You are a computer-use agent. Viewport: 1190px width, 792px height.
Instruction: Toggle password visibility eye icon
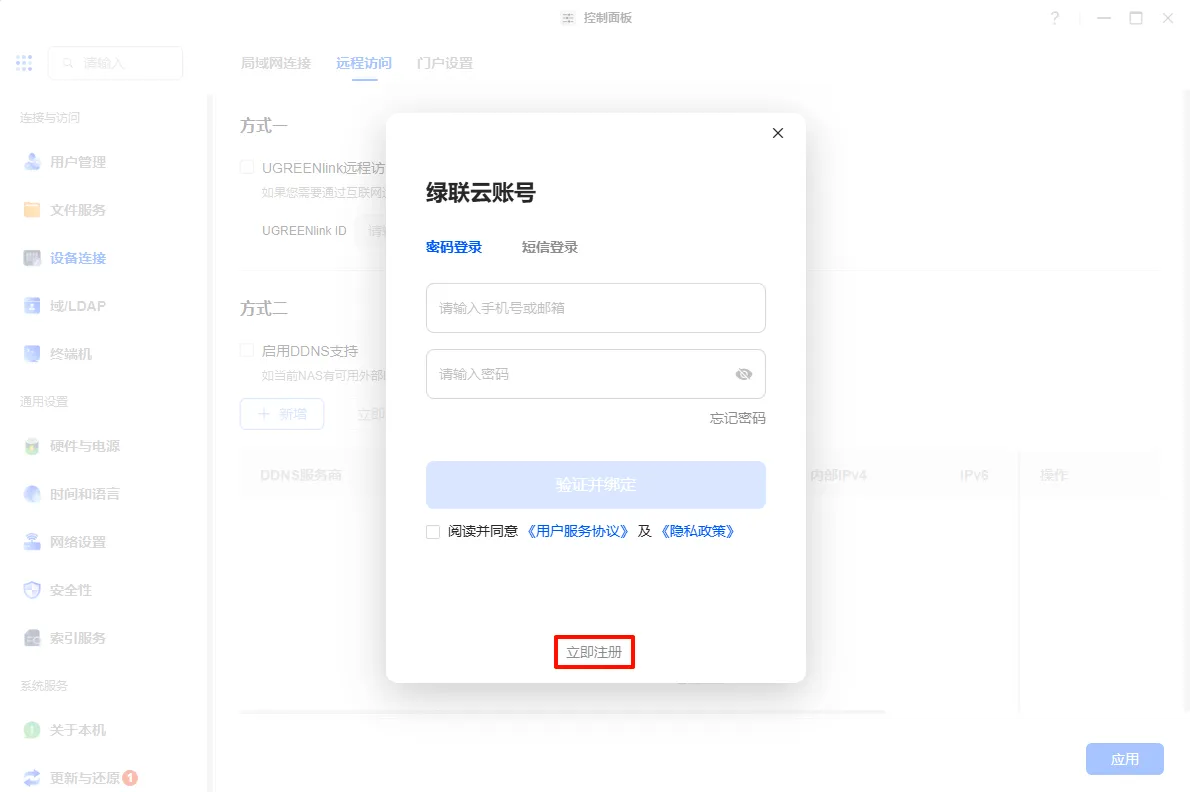pyautogui.click(x=743, y=374)
